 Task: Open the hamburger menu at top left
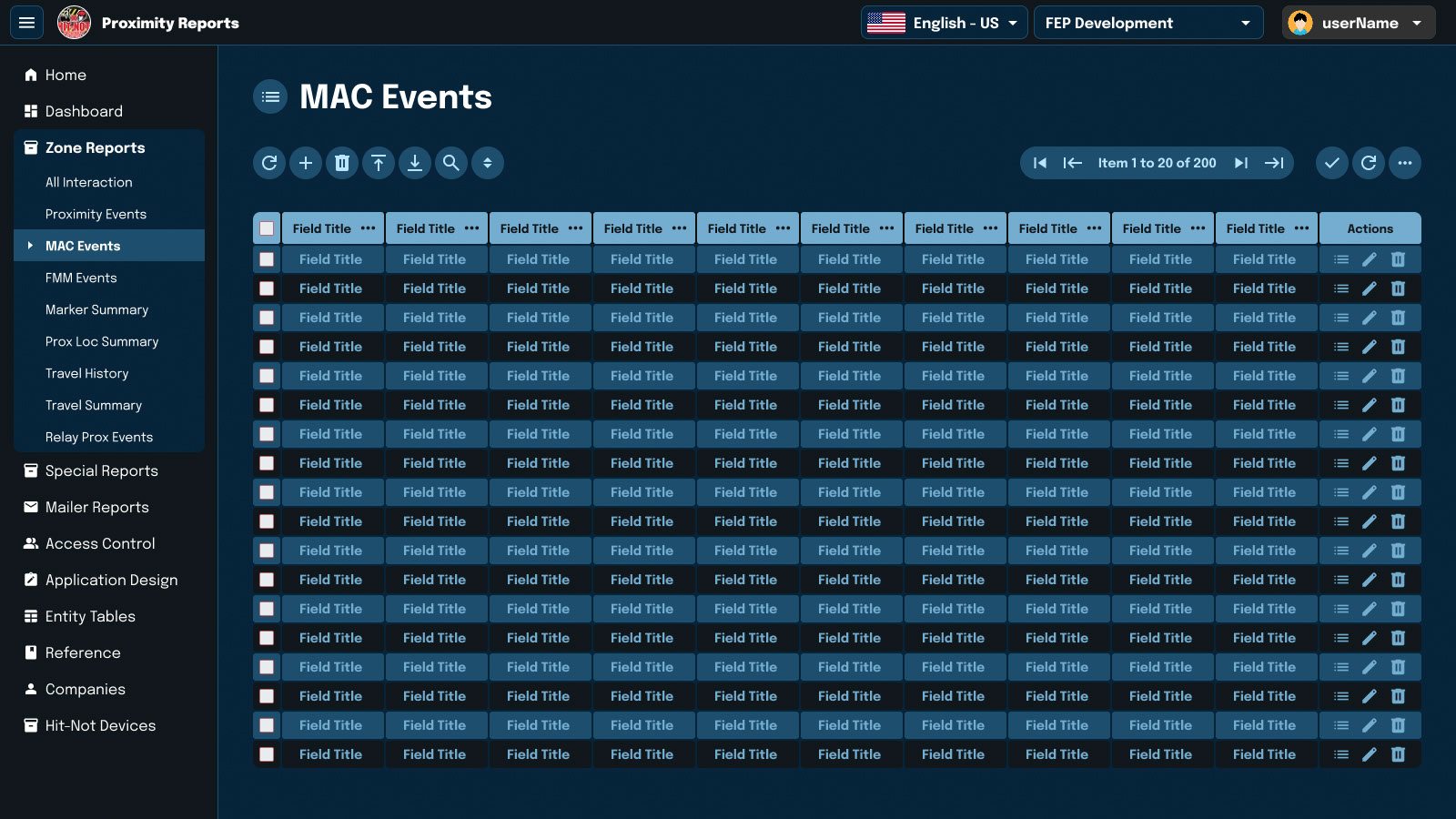click(27, 23)
